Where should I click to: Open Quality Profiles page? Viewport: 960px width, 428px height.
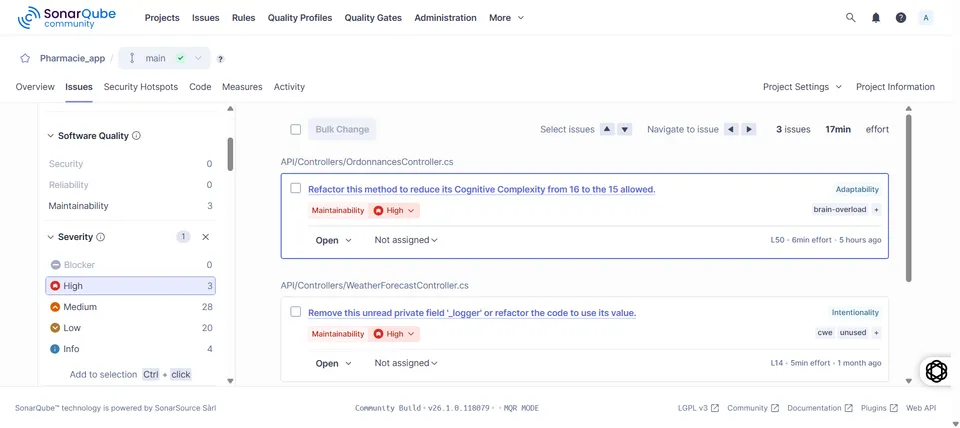pyautogui.click(x=300, y=18)
